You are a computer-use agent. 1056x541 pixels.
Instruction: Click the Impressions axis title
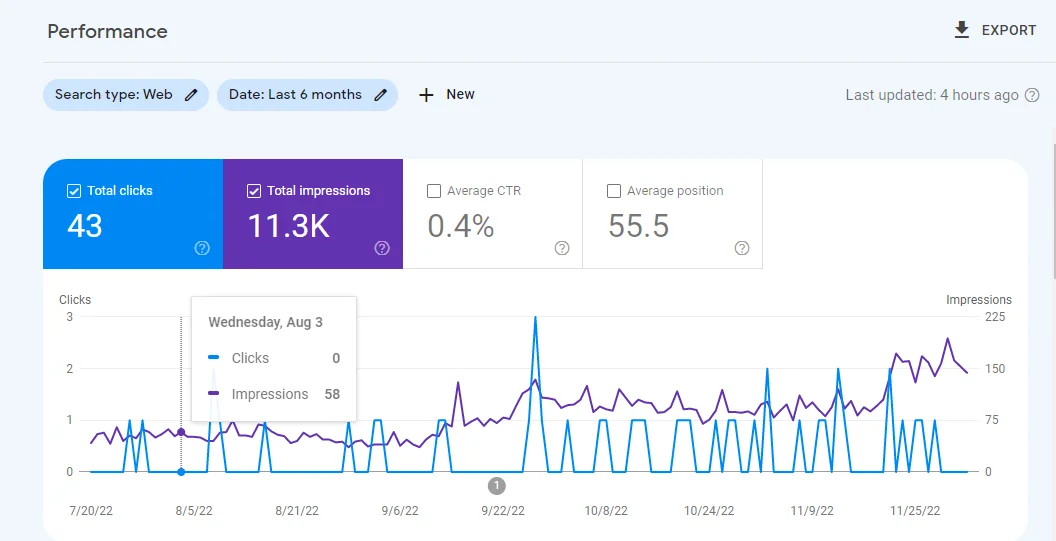click(x=979, y=300)
